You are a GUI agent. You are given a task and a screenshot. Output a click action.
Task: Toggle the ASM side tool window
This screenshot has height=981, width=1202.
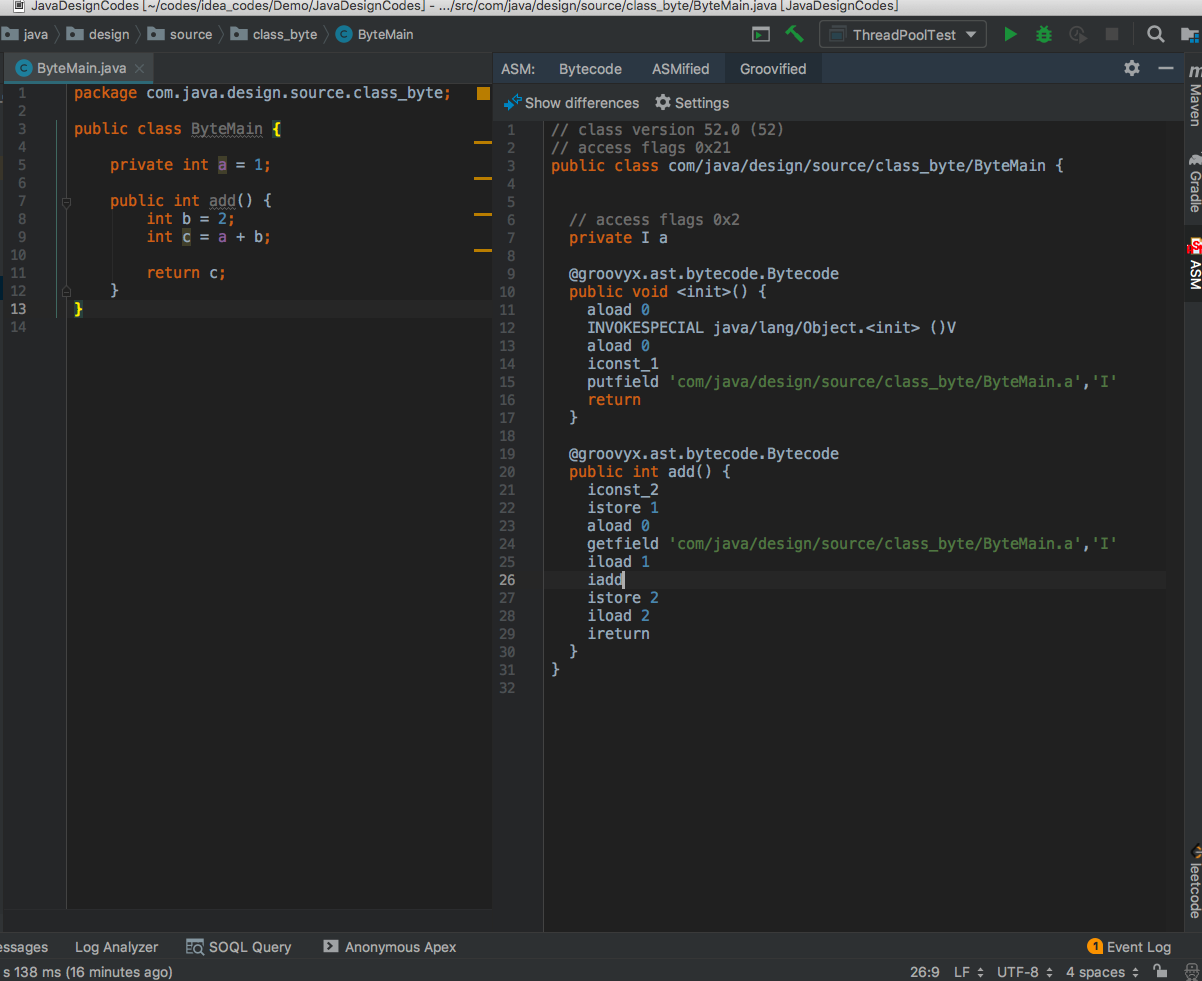[1194, 264]
